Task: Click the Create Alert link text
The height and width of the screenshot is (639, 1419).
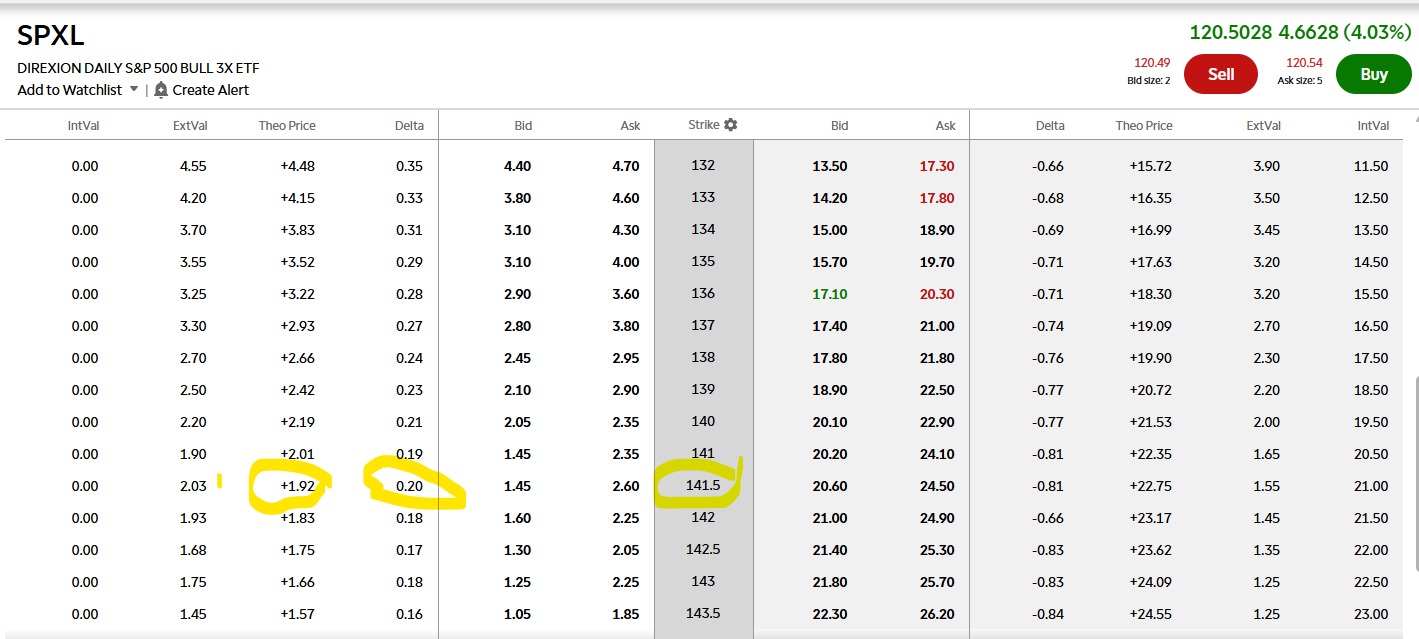Action: tap(210, 90)
